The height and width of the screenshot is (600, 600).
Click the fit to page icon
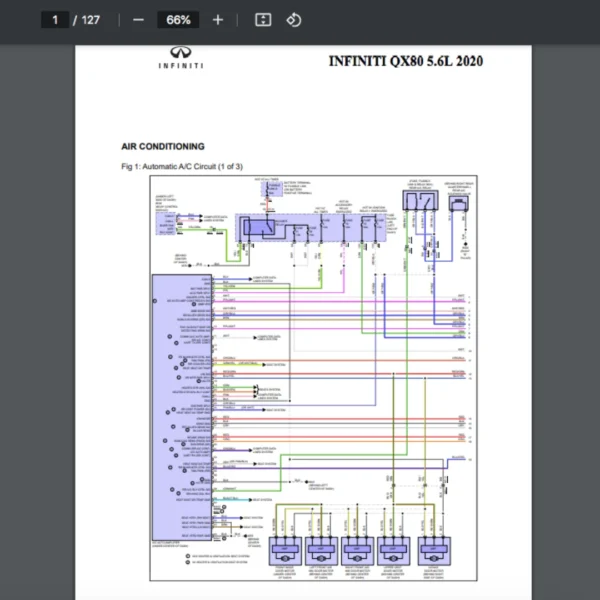pyautogui.click(x=263, y=20)
